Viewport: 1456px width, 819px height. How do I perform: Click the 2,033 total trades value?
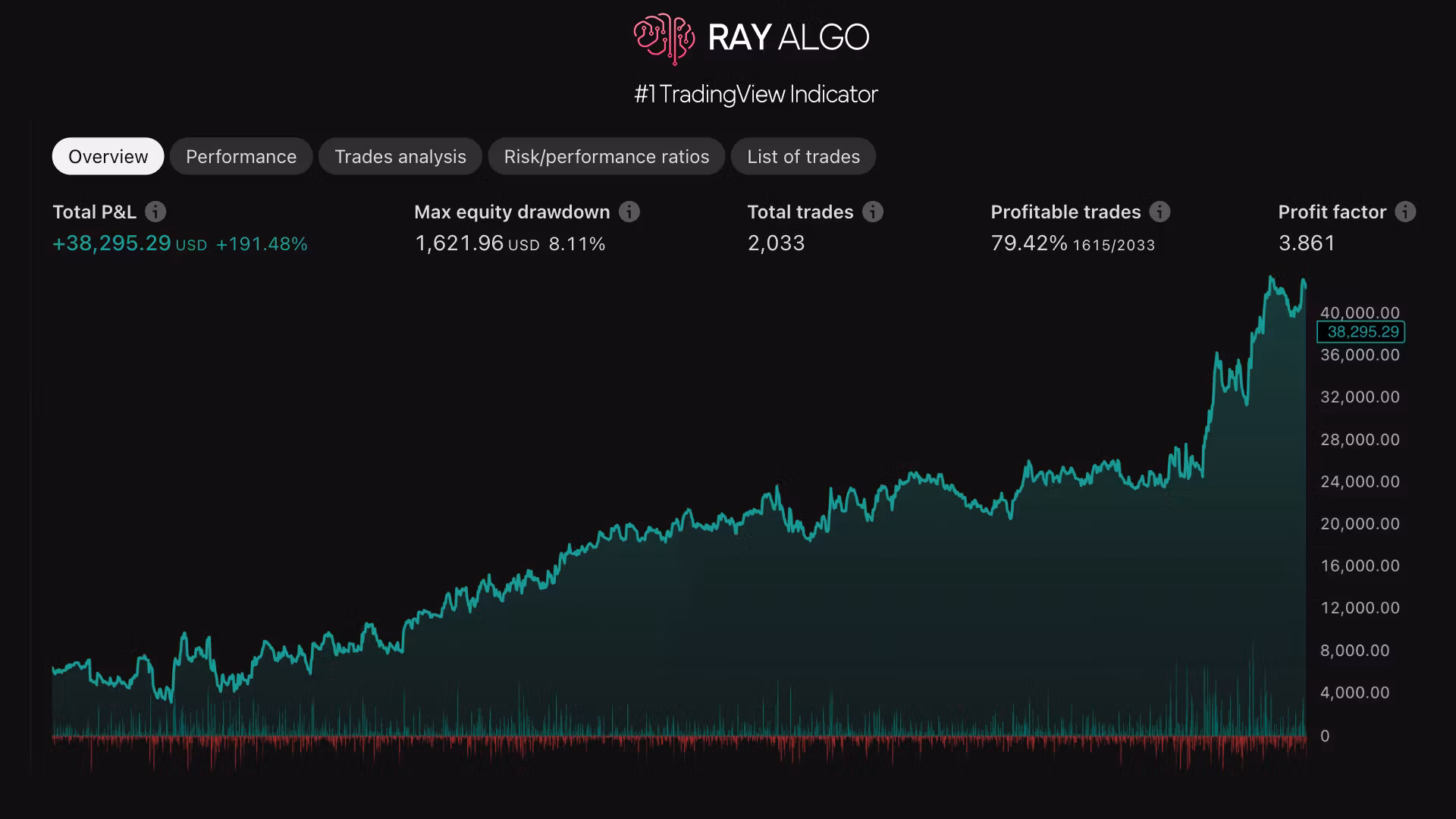pyautogui.click(x=776, y=243)
